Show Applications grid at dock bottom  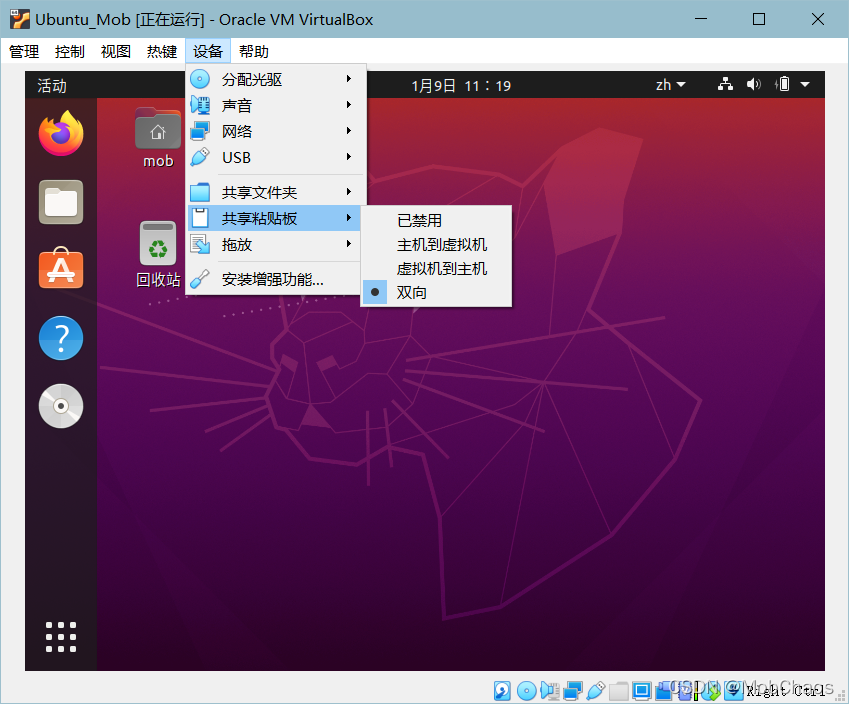(61, 637)
